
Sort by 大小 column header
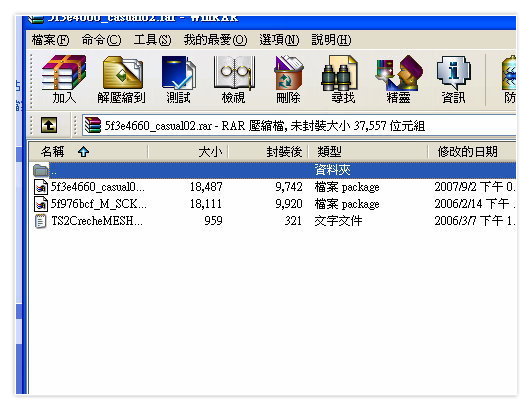[188, 151]
